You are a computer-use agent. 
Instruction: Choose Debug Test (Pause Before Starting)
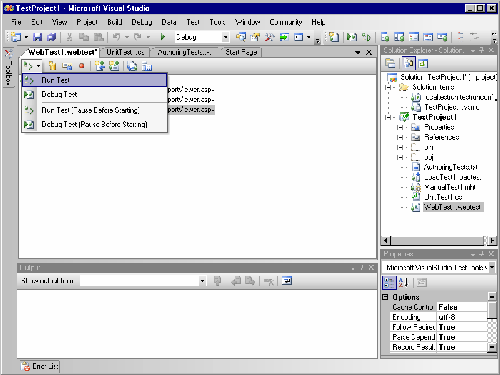coord(94,124)
